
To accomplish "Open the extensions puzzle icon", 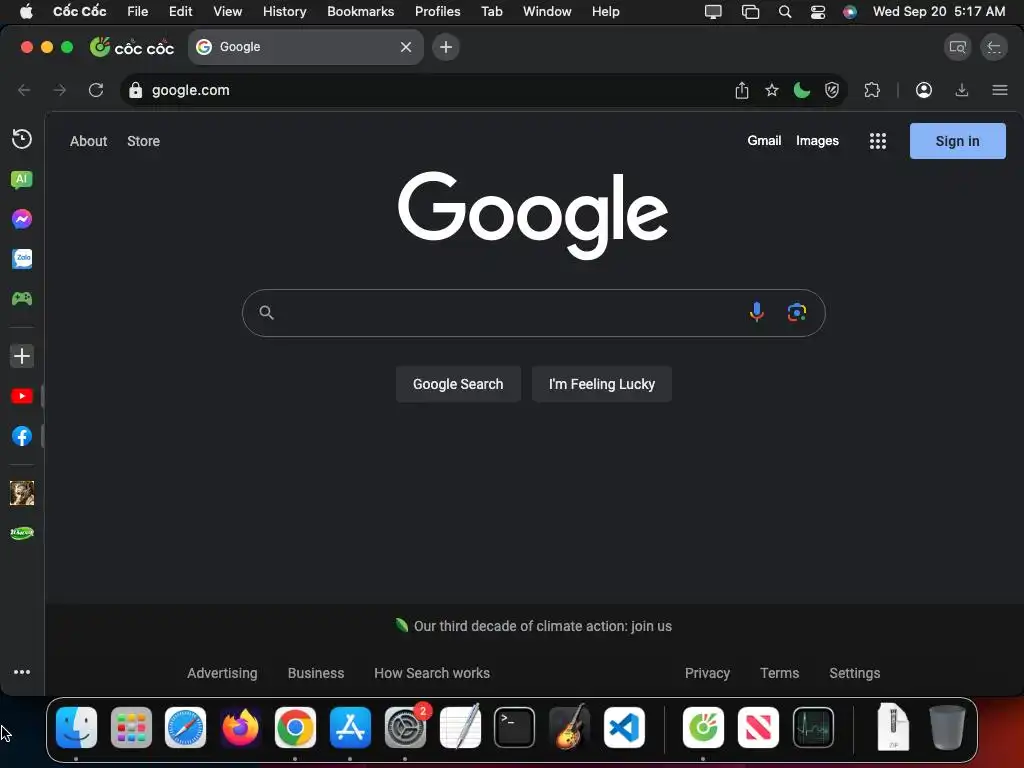I will click(x=872, y=90).
